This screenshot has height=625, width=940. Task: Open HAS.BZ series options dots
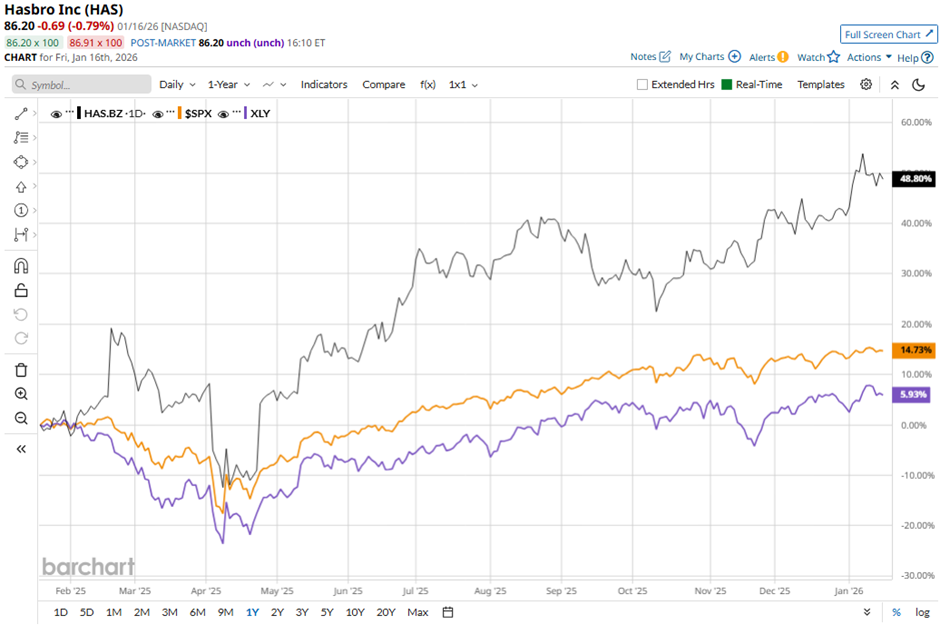tap(70, 112)
